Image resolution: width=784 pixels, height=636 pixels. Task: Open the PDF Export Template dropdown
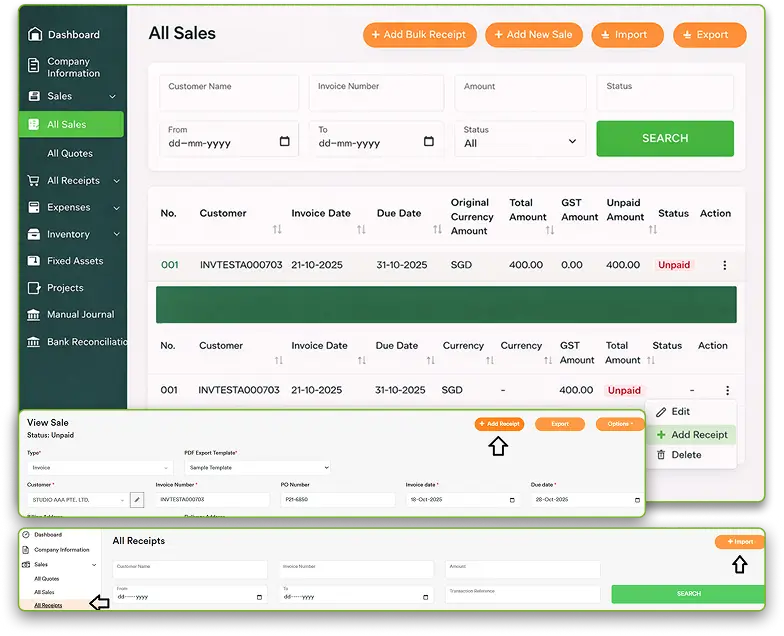[257, 467]
